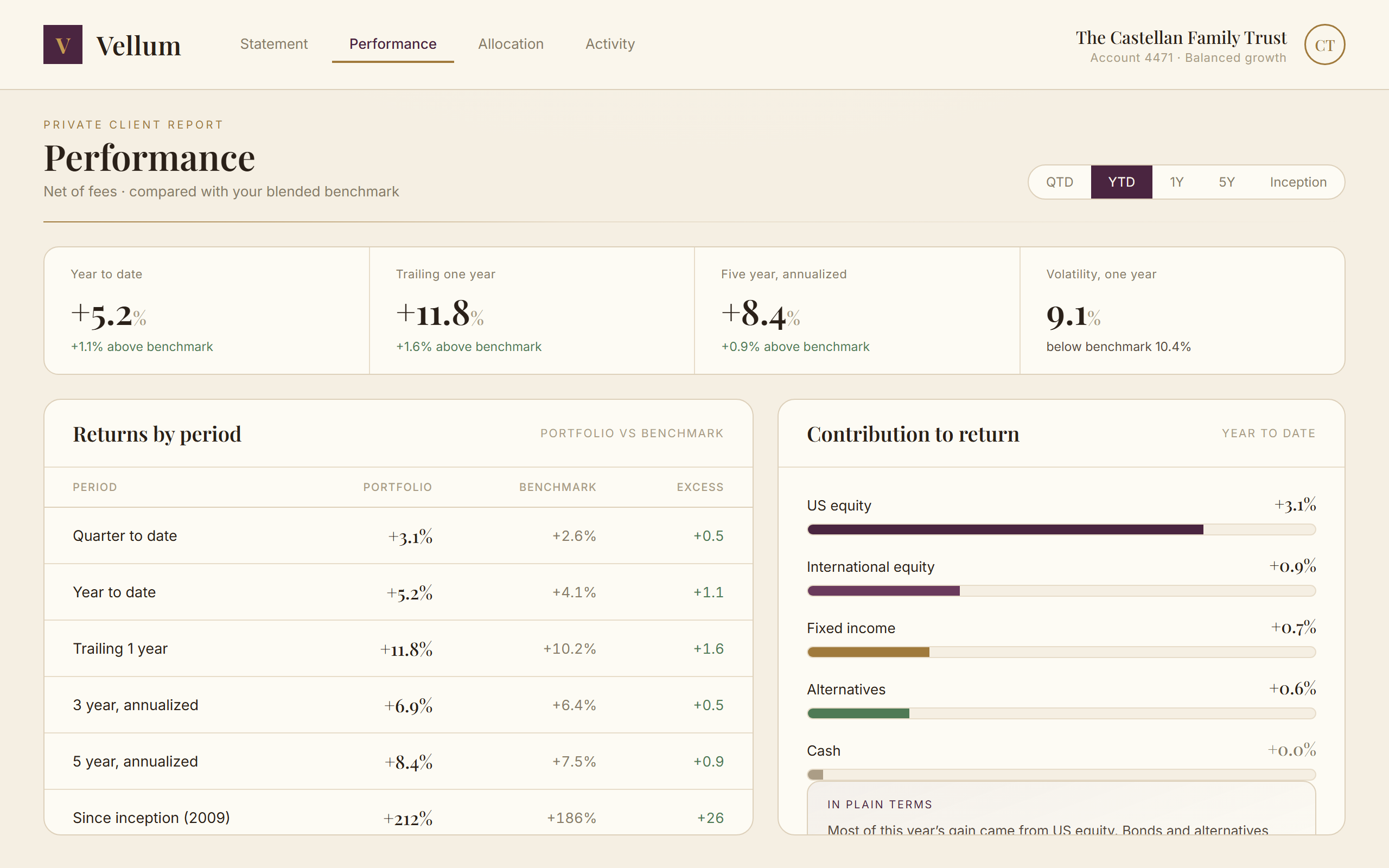Choose the 1Y period option

coord(1177,182)
